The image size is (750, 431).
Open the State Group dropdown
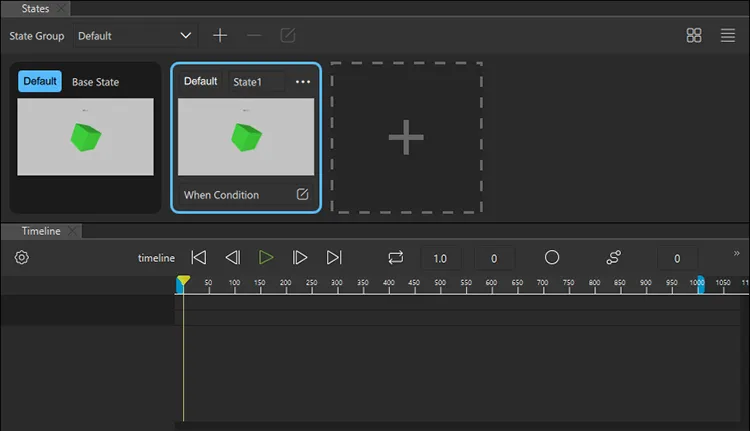point(135,35)
